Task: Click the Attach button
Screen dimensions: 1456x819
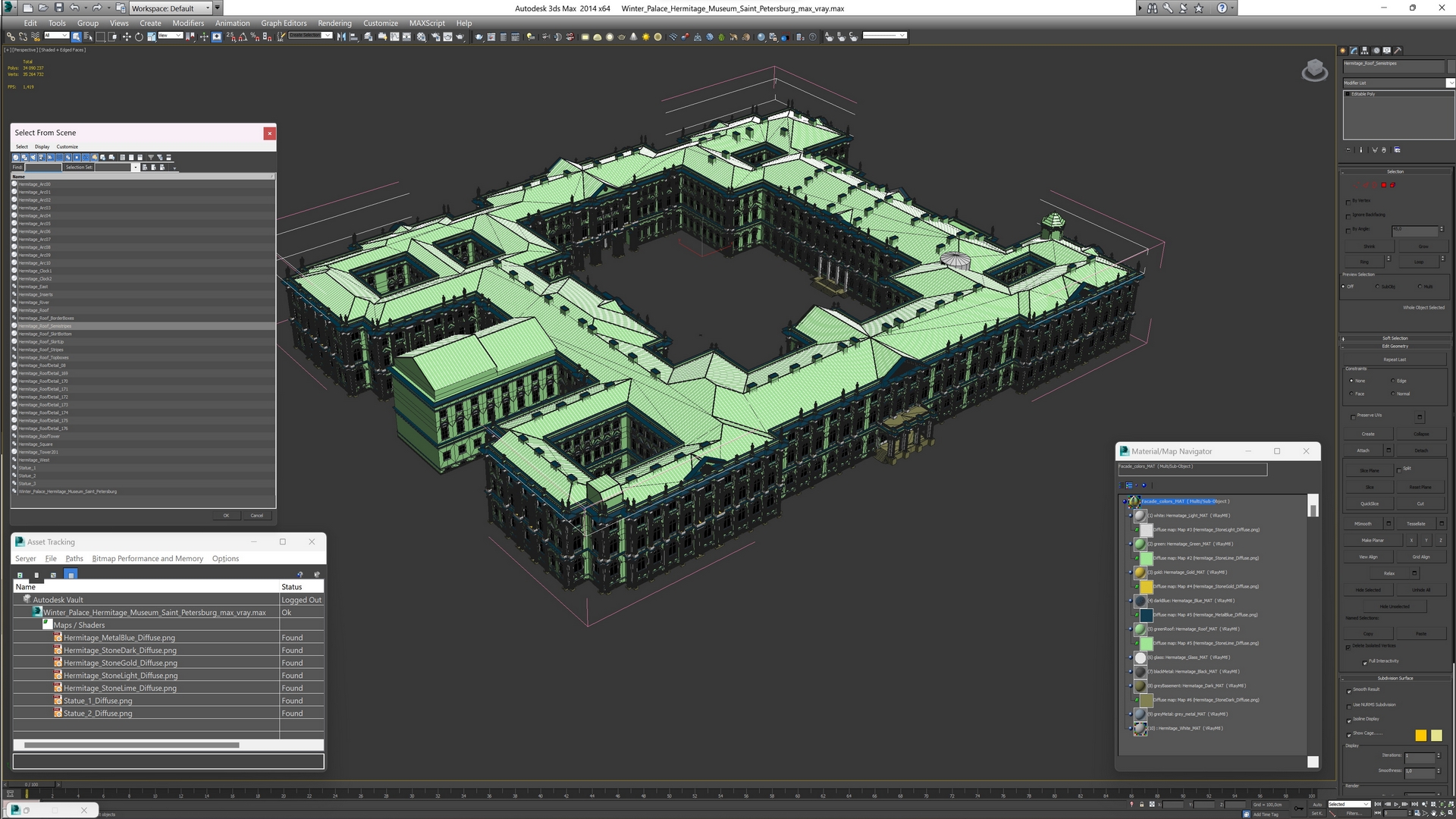Action: pyautogui.click(x=1363, y=450)
